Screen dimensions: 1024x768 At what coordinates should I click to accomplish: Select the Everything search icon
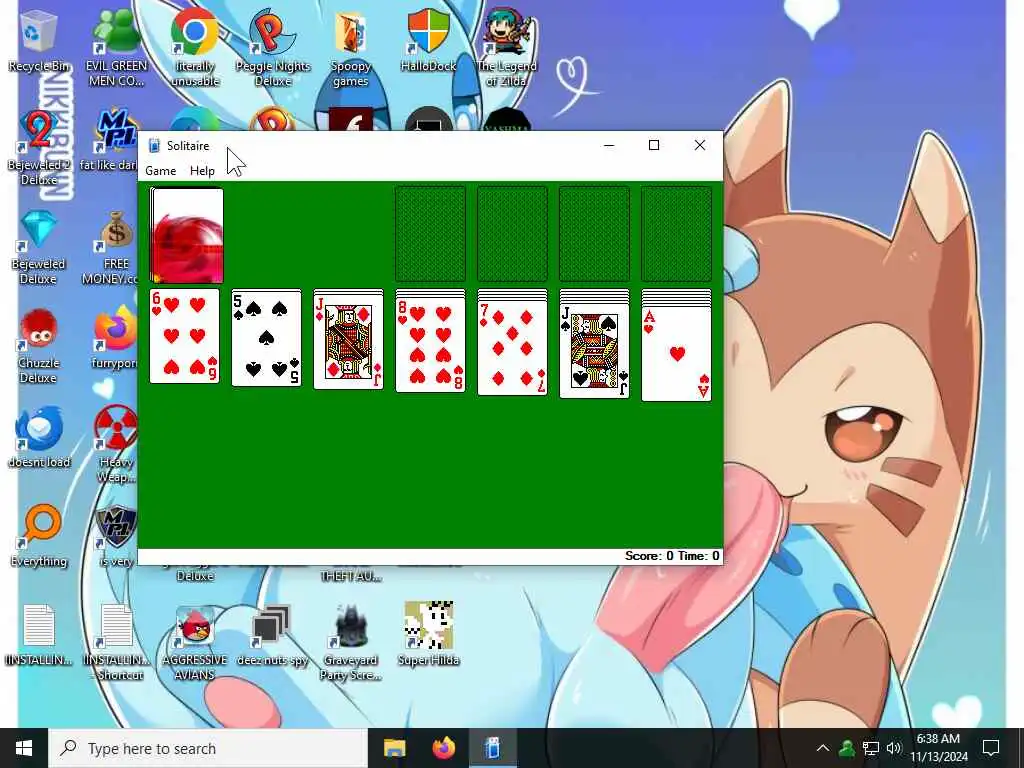coord(39,537)
